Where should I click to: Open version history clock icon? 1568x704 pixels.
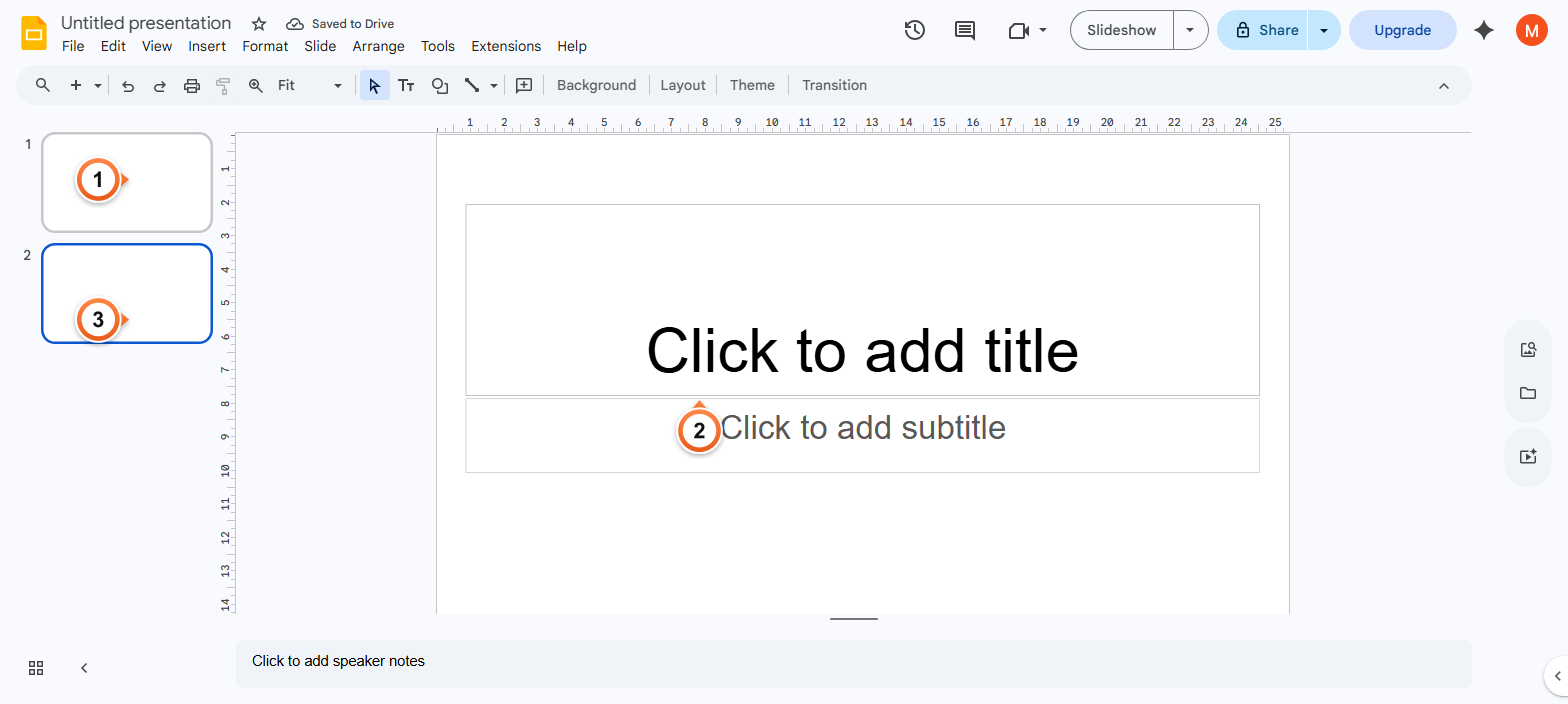(914, 30)
